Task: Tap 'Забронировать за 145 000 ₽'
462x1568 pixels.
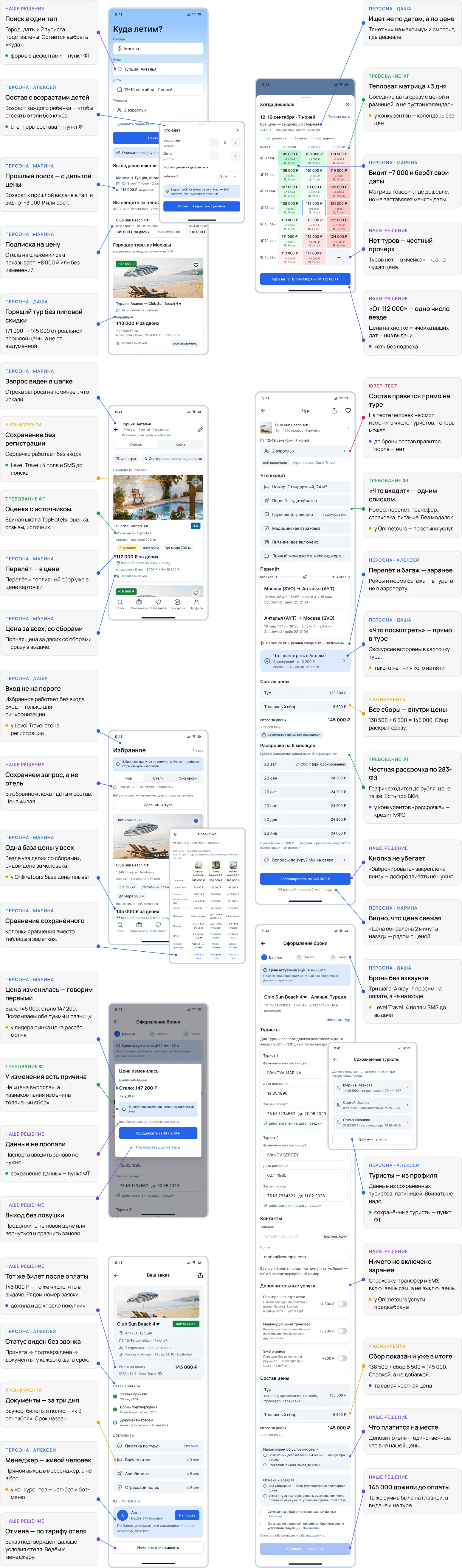Action: pos(305,879)
